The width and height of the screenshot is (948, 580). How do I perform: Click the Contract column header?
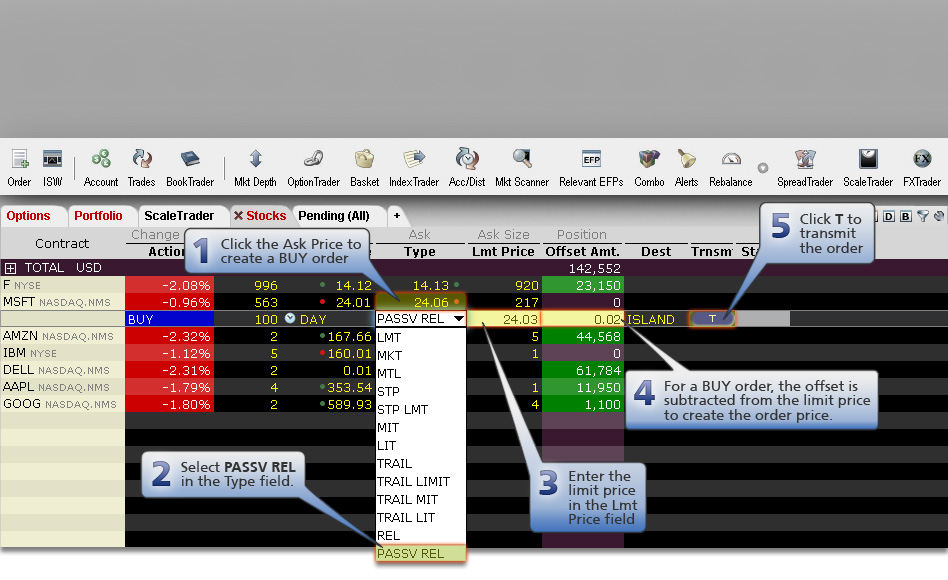click(62, 243)
